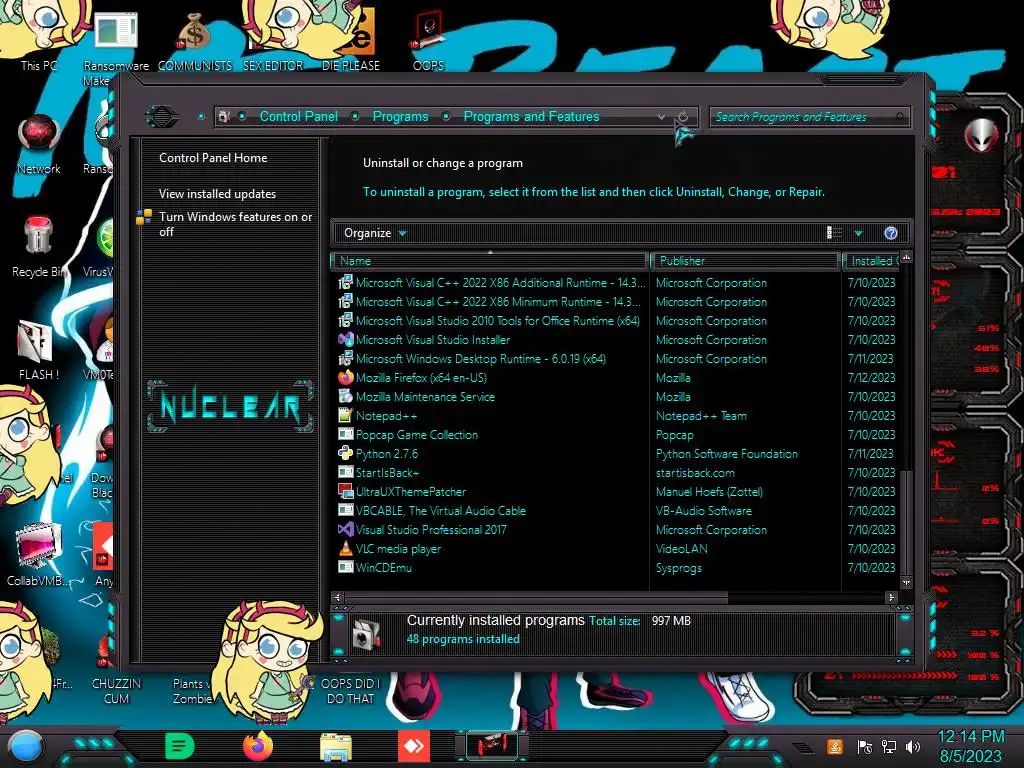1024x768 pixels.
Task: Click the Manuel Hoefs (Zottel) publisher cell
Action: (709, 491)
